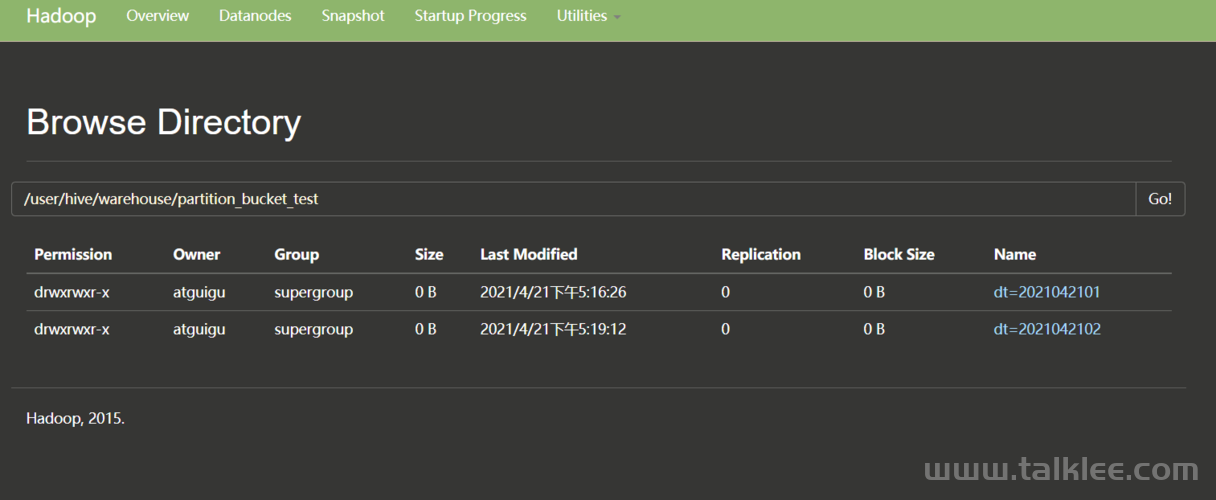Switch to the Snapshot tab
1216x500 pixels.
coord(353,16)
